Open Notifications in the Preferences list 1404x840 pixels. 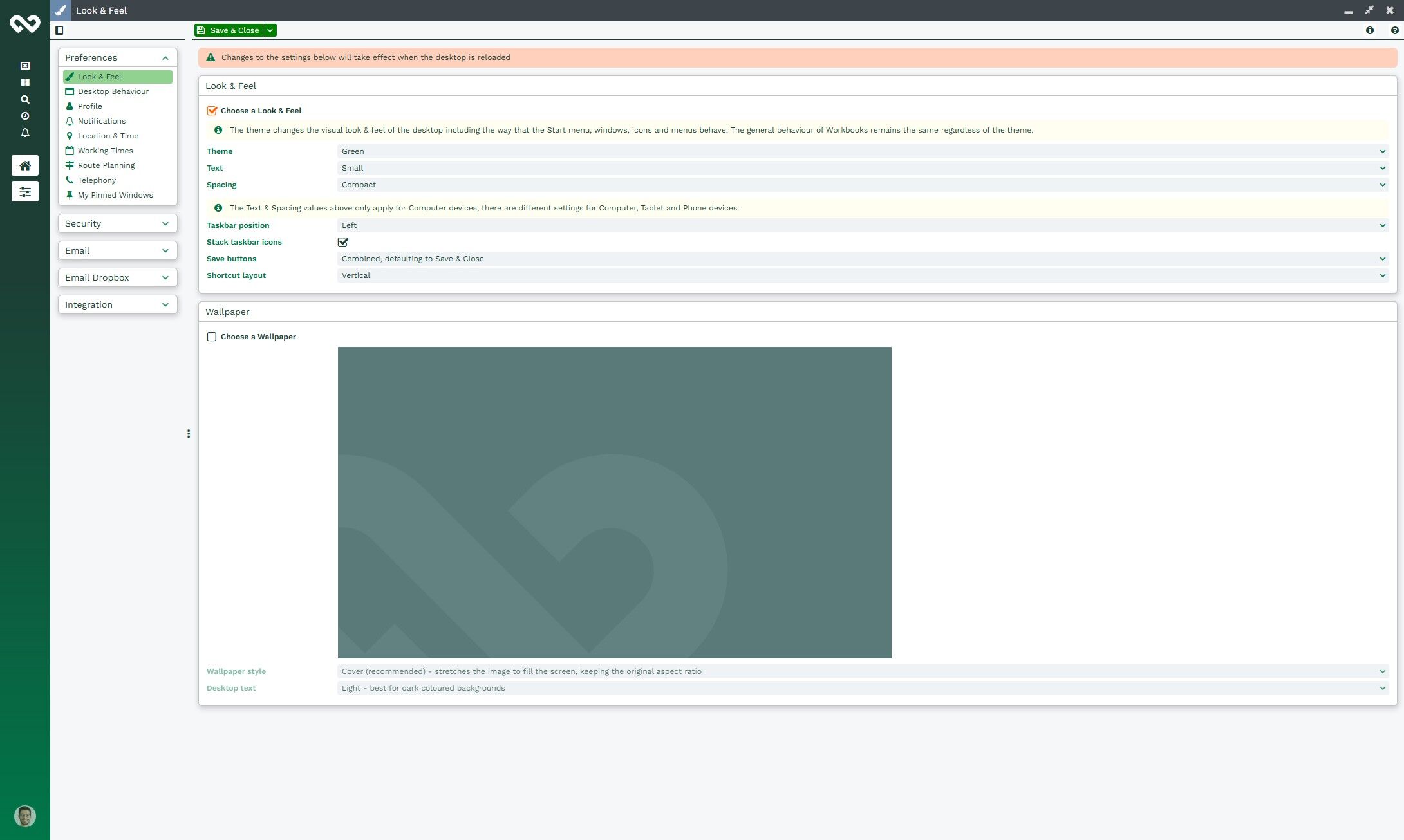[102, 121]
